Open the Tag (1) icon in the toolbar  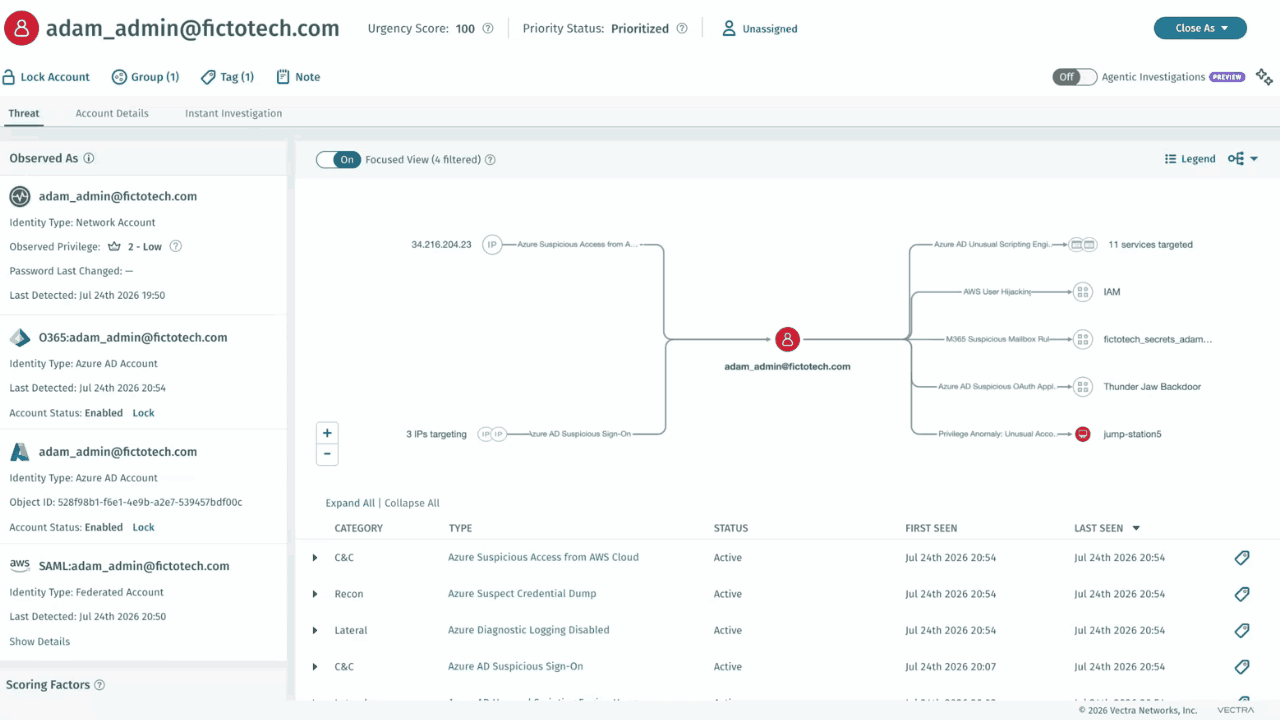coord(208,77)
